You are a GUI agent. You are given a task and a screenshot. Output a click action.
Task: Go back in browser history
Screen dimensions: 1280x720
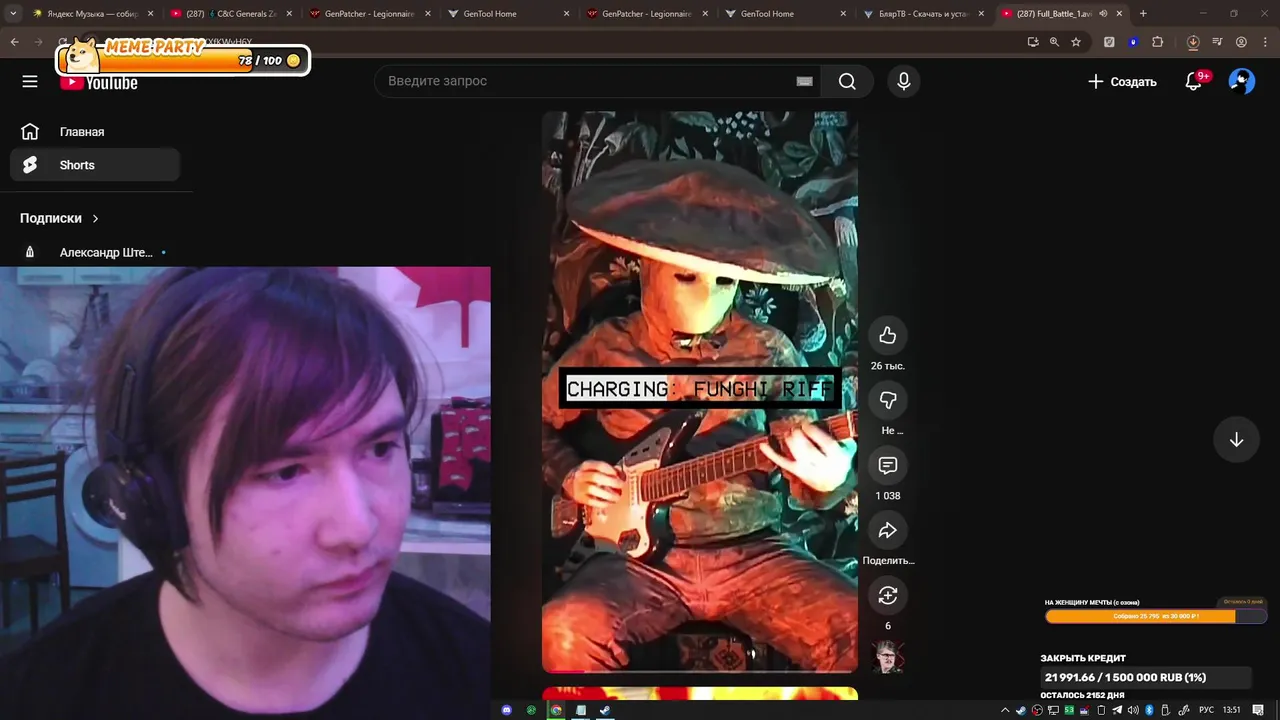(15, 42)
